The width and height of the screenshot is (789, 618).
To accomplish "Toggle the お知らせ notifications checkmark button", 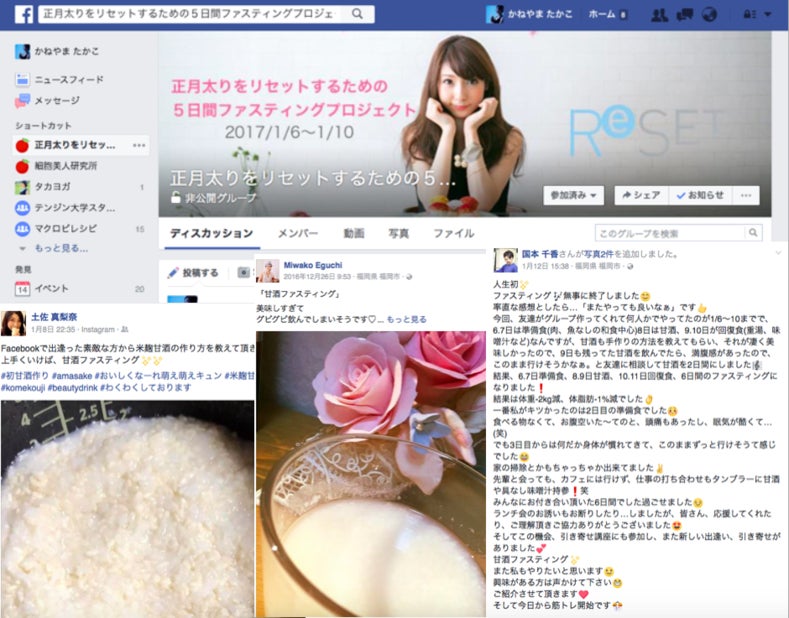I will click(x=700, y=195).
